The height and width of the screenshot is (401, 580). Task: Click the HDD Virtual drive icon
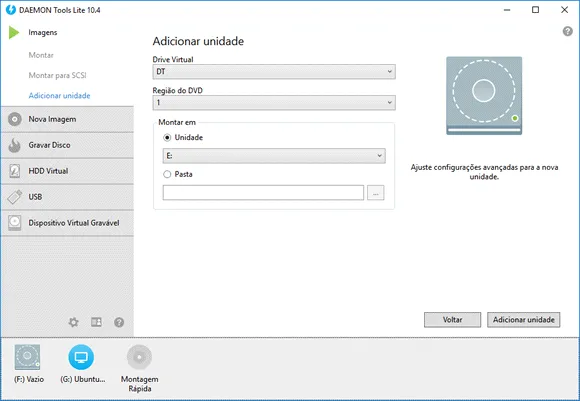[15, 171]
